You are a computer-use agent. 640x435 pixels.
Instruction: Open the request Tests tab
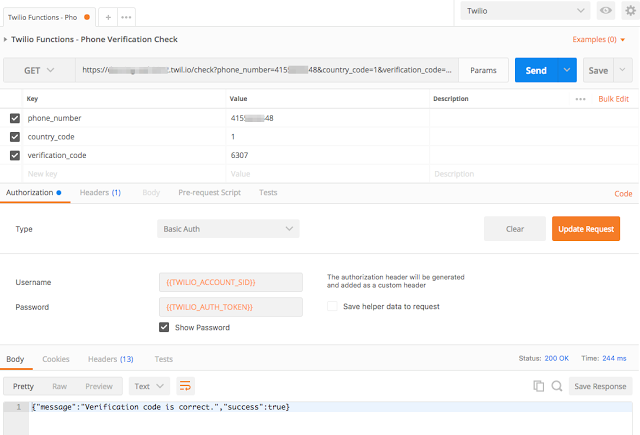click(x=268, y=193)
